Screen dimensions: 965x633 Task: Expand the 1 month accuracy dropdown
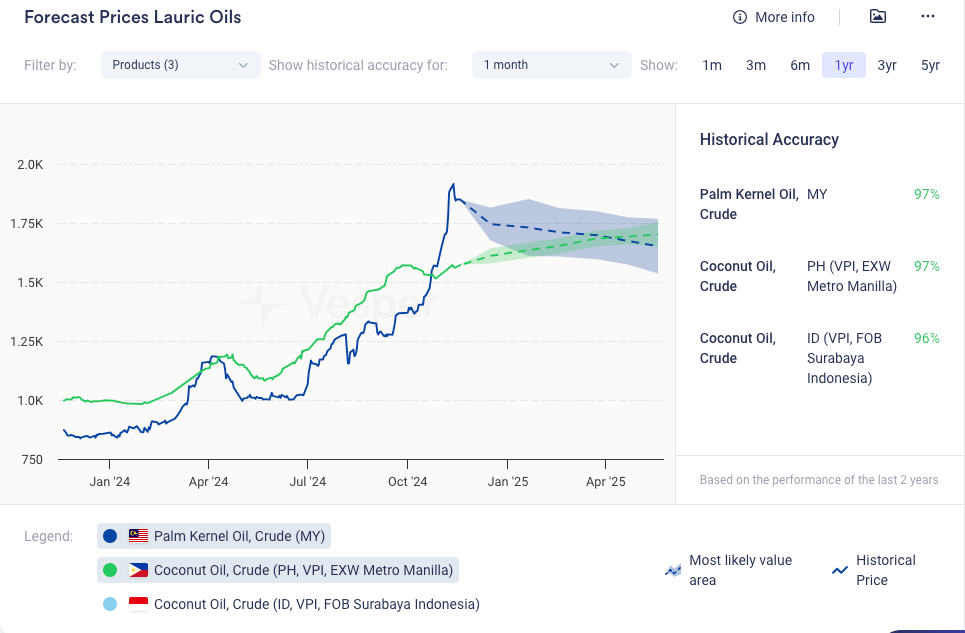[551, 65]
